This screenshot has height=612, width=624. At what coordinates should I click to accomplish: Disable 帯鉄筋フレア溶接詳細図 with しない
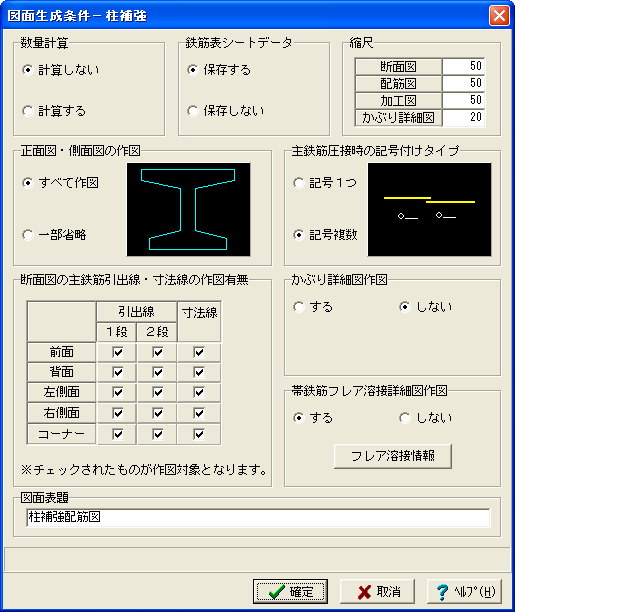click(425, 418)
